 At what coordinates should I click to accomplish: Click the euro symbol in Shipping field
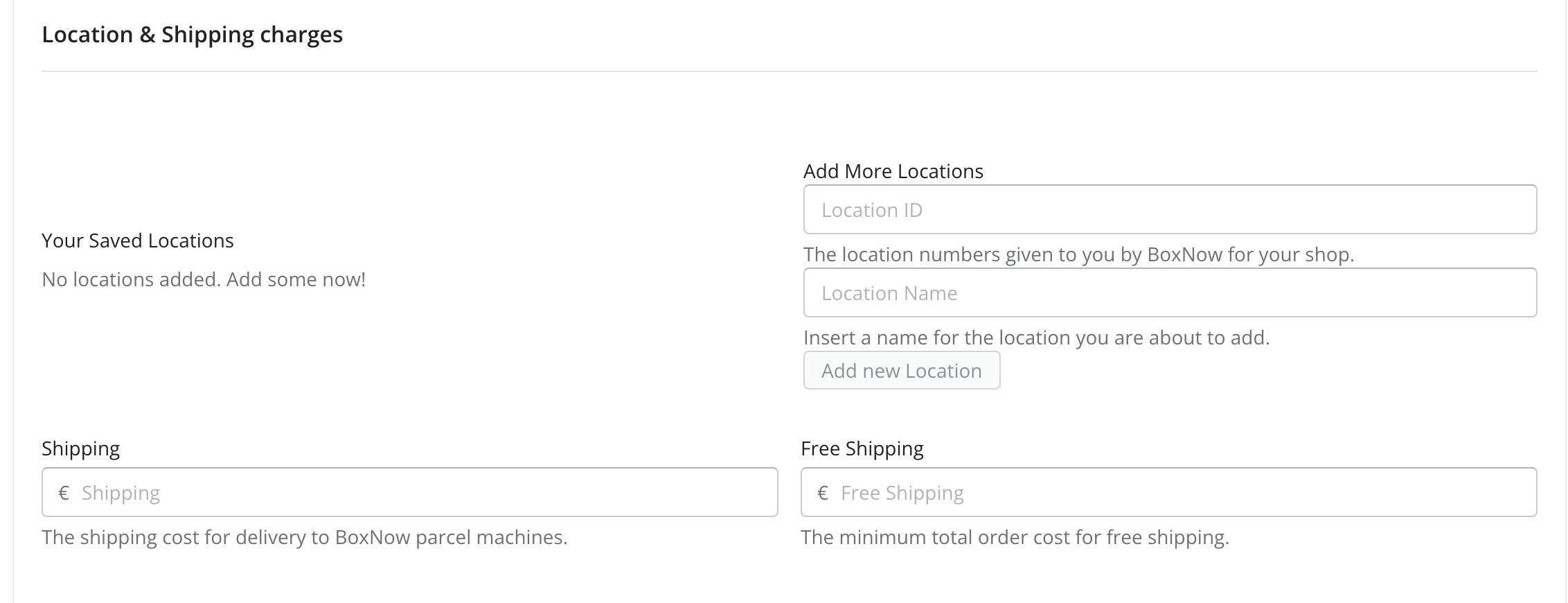coord(64,493)
